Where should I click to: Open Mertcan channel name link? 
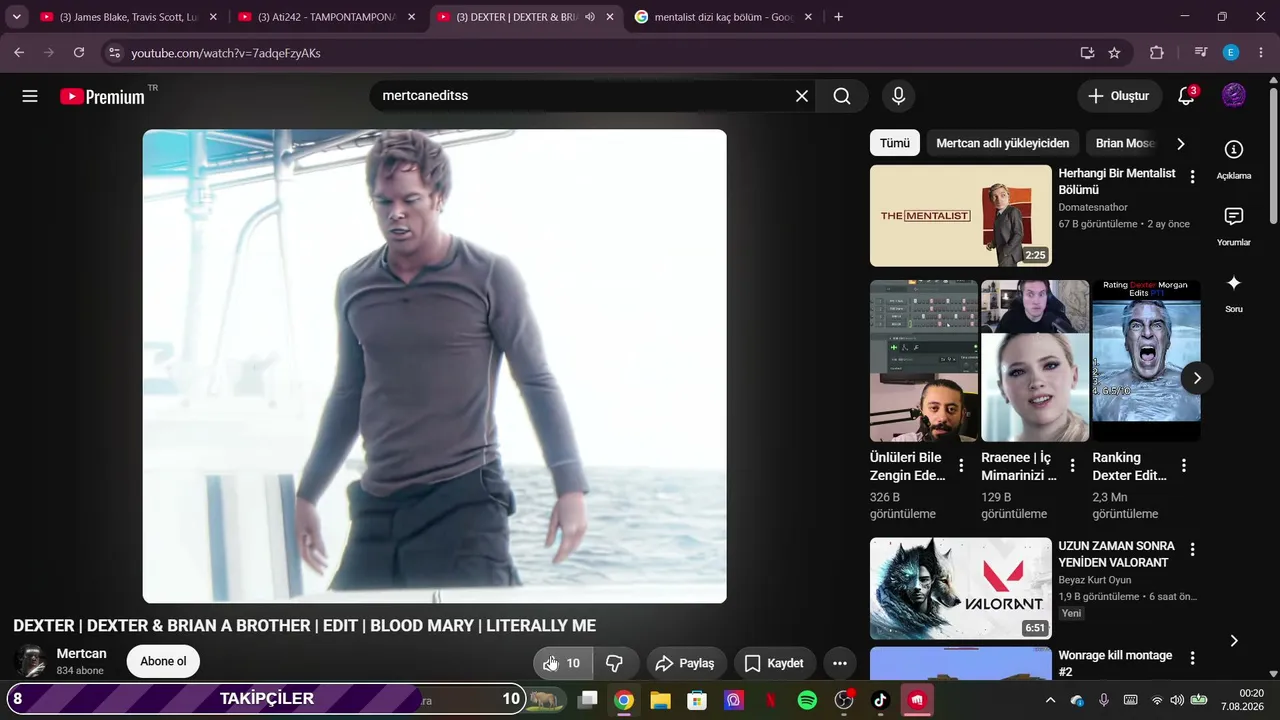pos(82,654)
